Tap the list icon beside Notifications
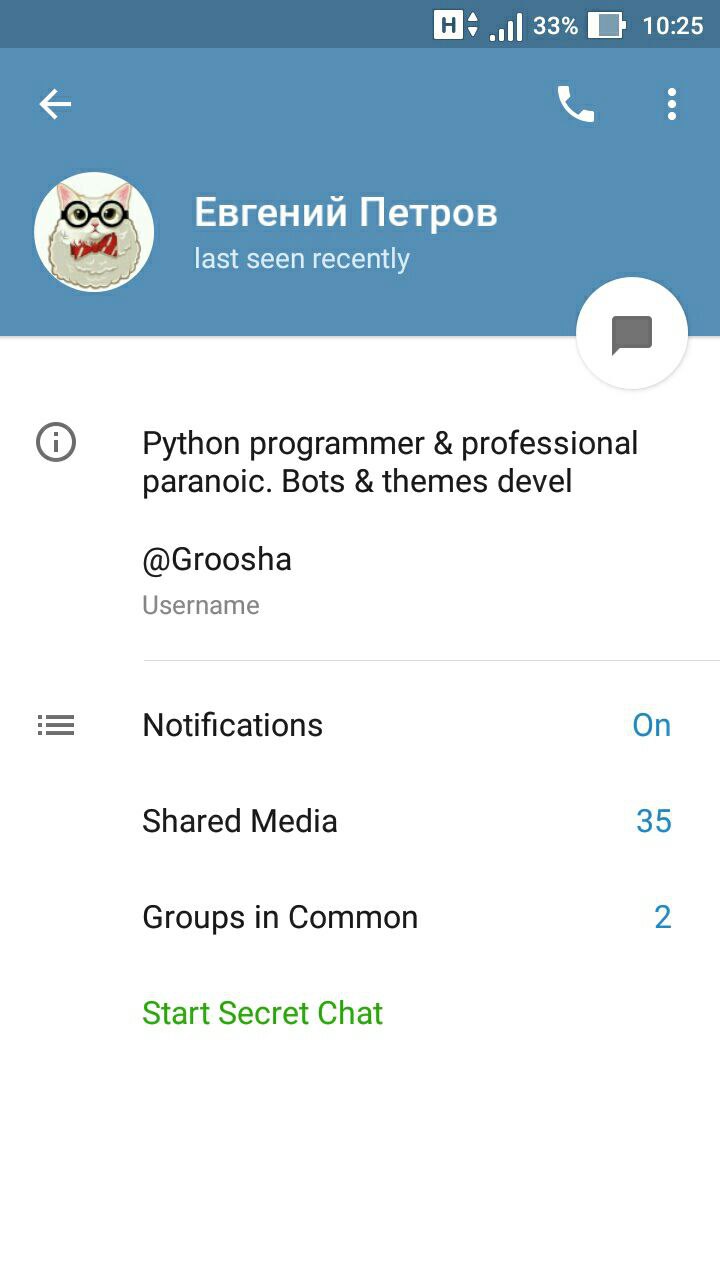This screenshot has width=720, height=1280. (56, 725)
